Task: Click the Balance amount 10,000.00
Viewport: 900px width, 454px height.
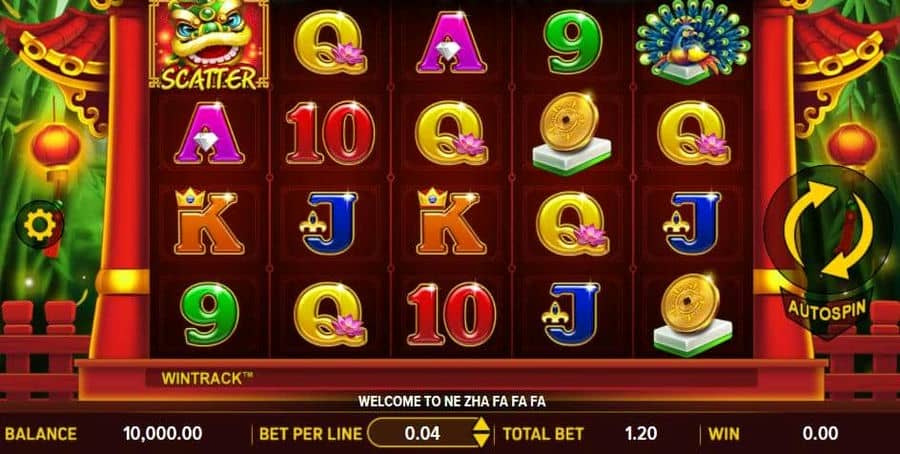Action: click(162, 433)
